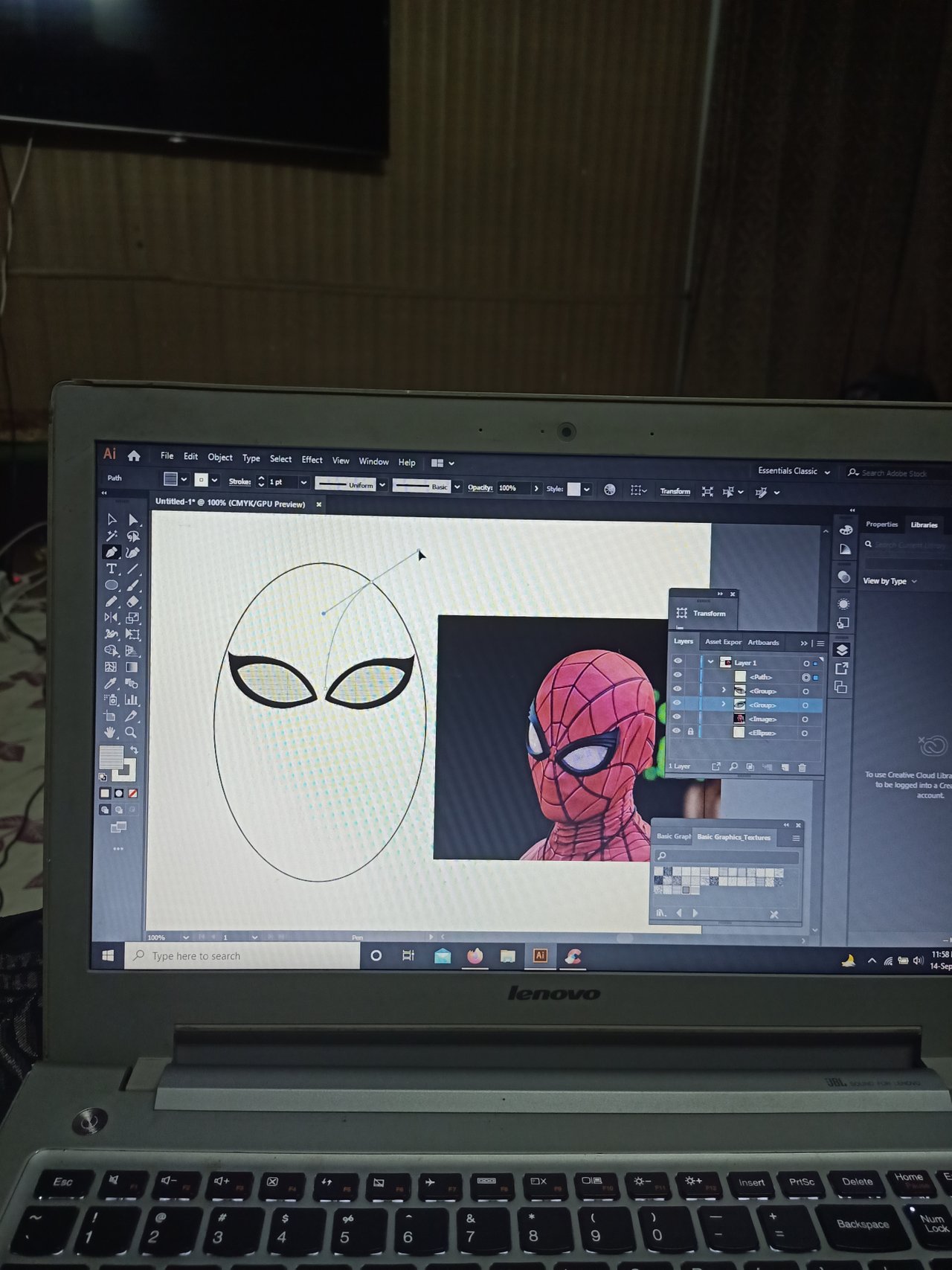952x1270 pixels.
Task: Open the Arrange Documents dropdown after Help
Action: click(443, 463)
